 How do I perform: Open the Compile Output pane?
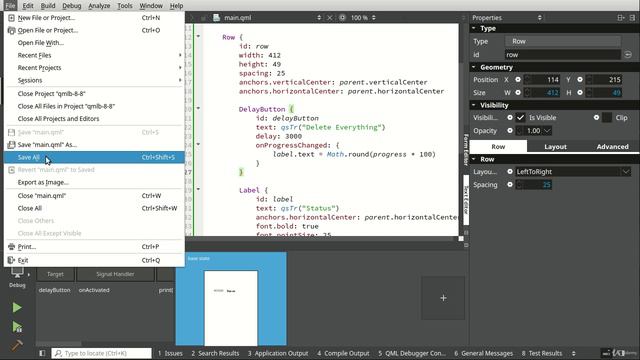[343, 353]
